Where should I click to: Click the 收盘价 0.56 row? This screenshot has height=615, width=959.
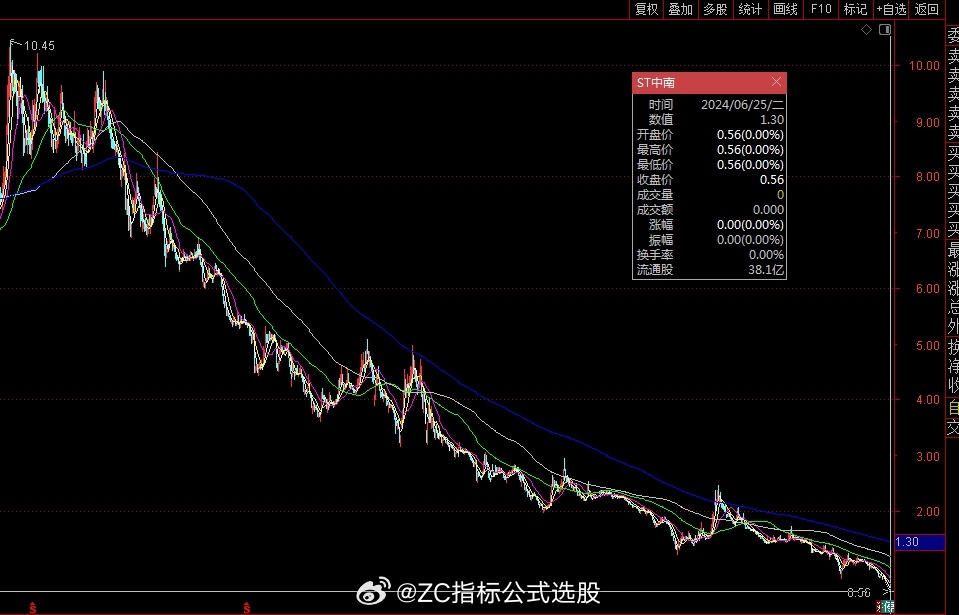[709, 180]
